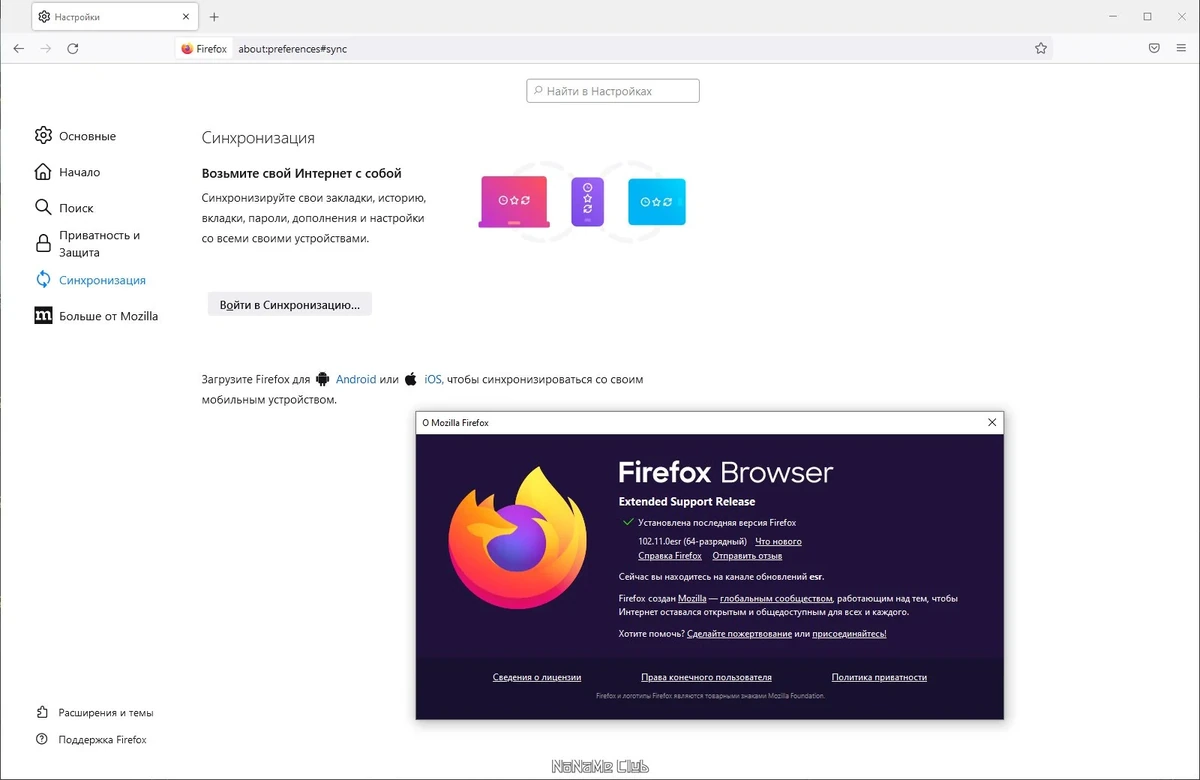Open the iOS download link

433,379
